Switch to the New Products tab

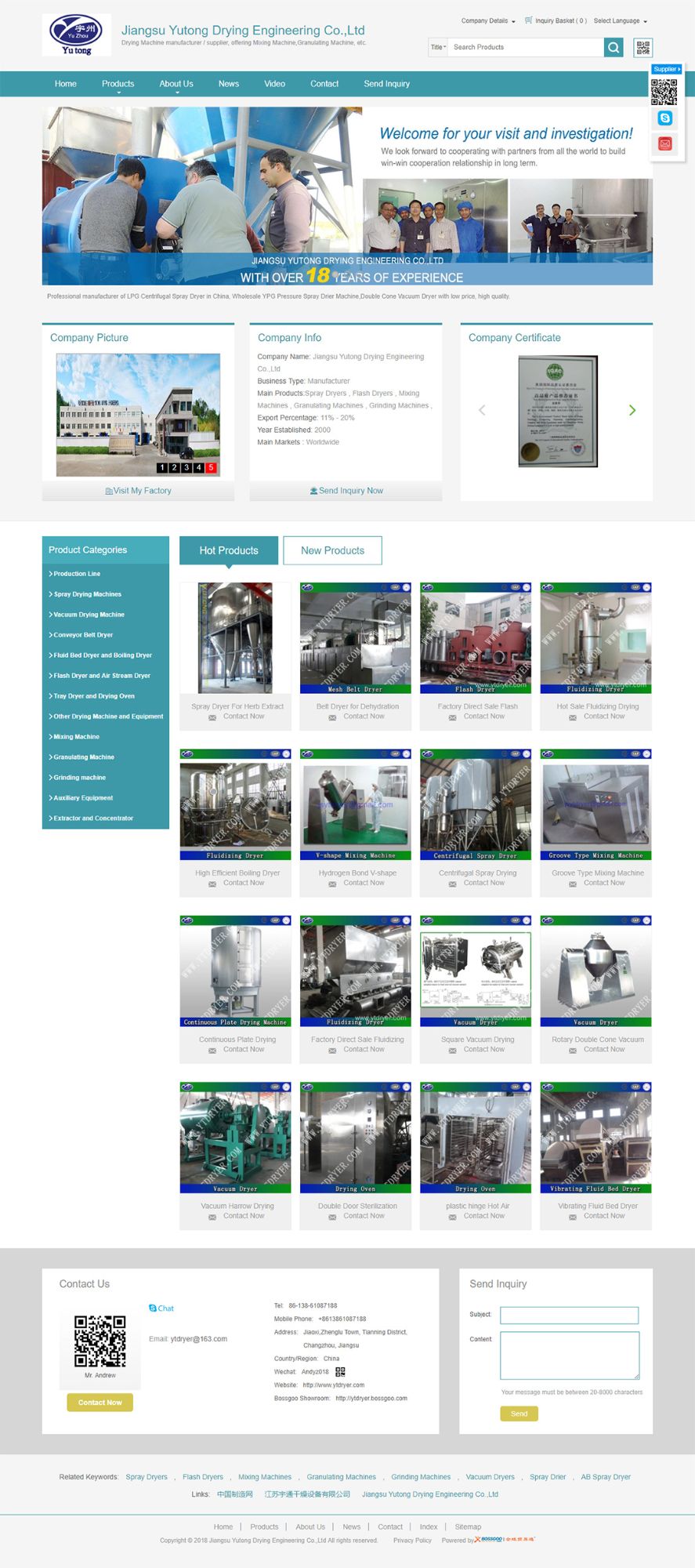(x=332, y=550)
